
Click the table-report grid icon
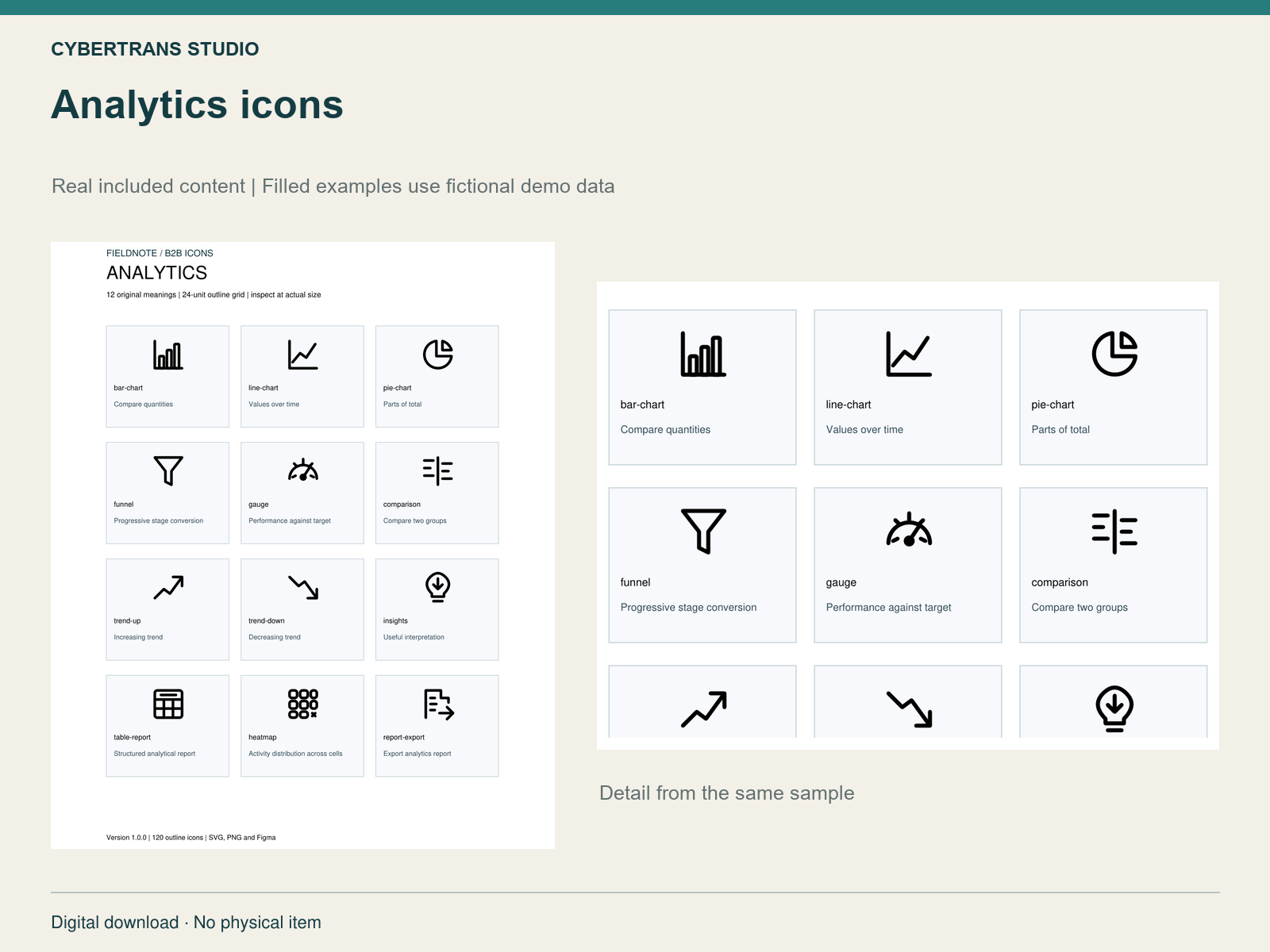pyautogui.click(x=168, y=704)
